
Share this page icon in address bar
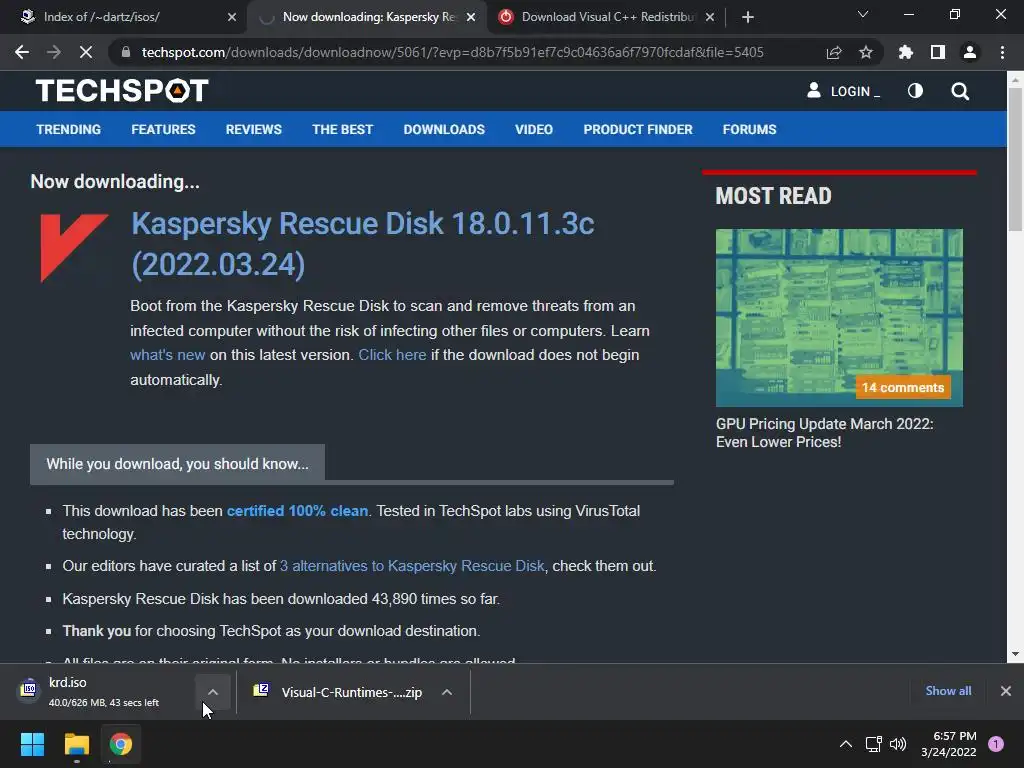834,52
